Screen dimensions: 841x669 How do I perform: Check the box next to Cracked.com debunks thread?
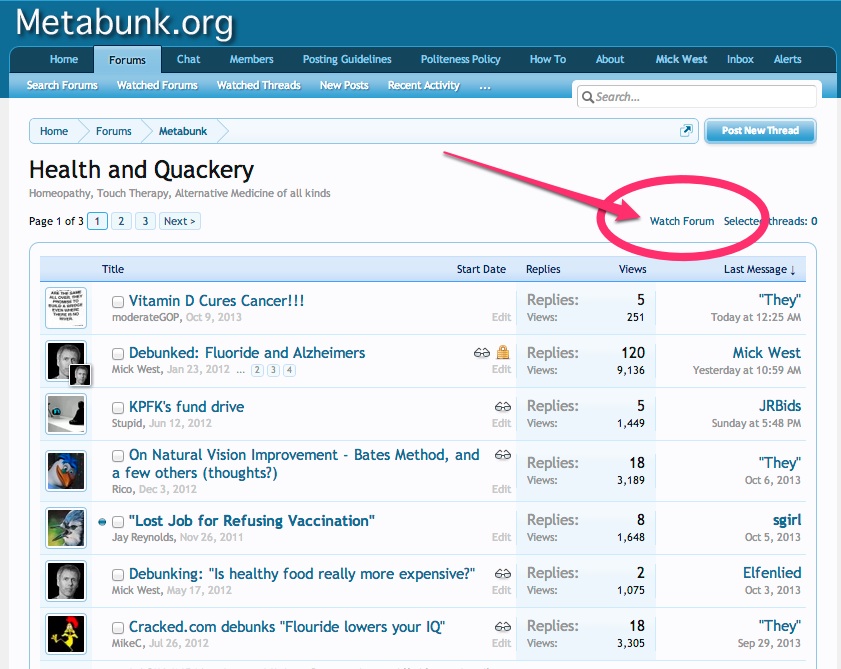coord(118,628)
